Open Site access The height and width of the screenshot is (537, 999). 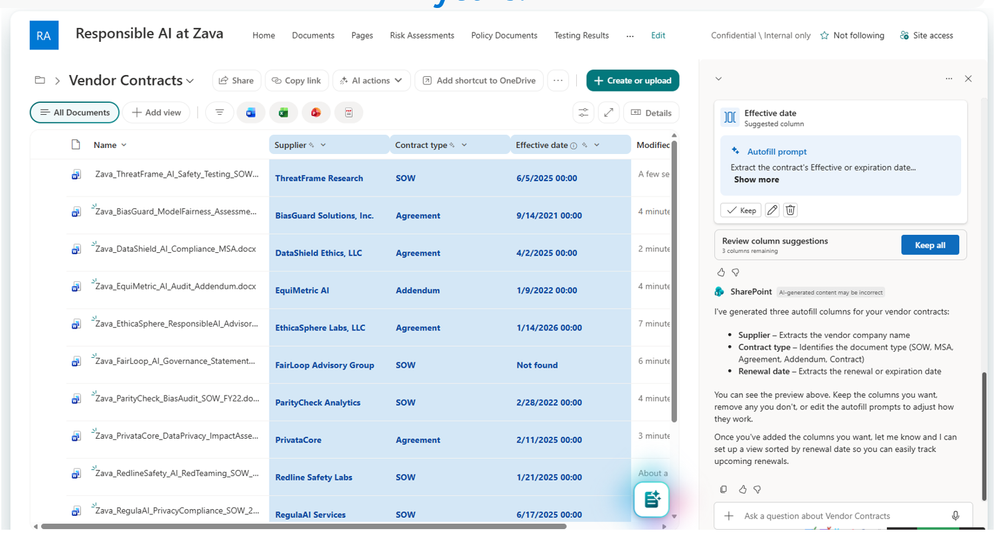coord(926,36)
